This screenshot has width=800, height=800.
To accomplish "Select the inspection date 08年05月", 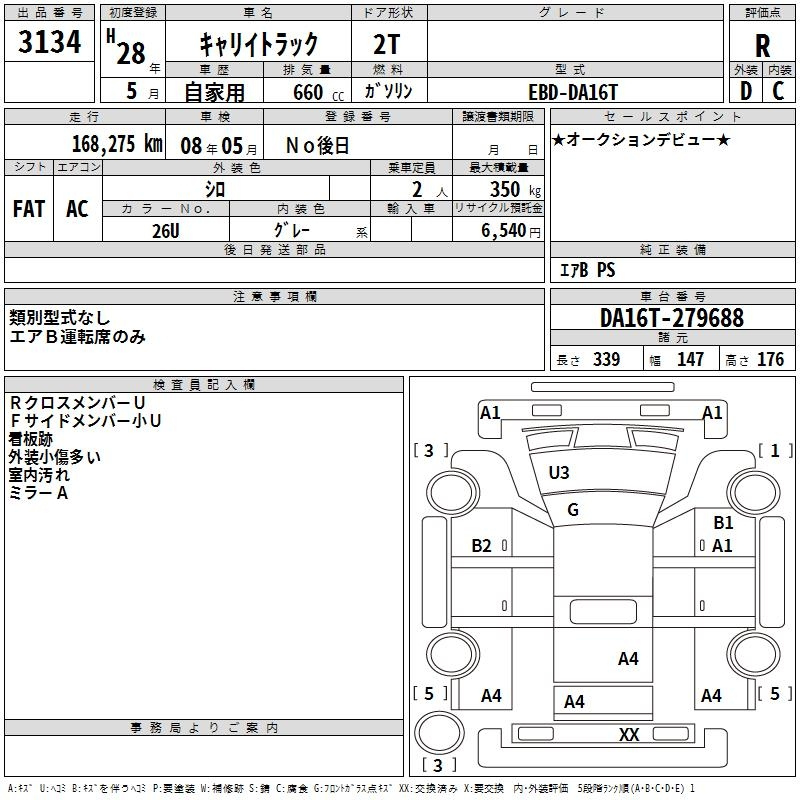I will (219, 146).
